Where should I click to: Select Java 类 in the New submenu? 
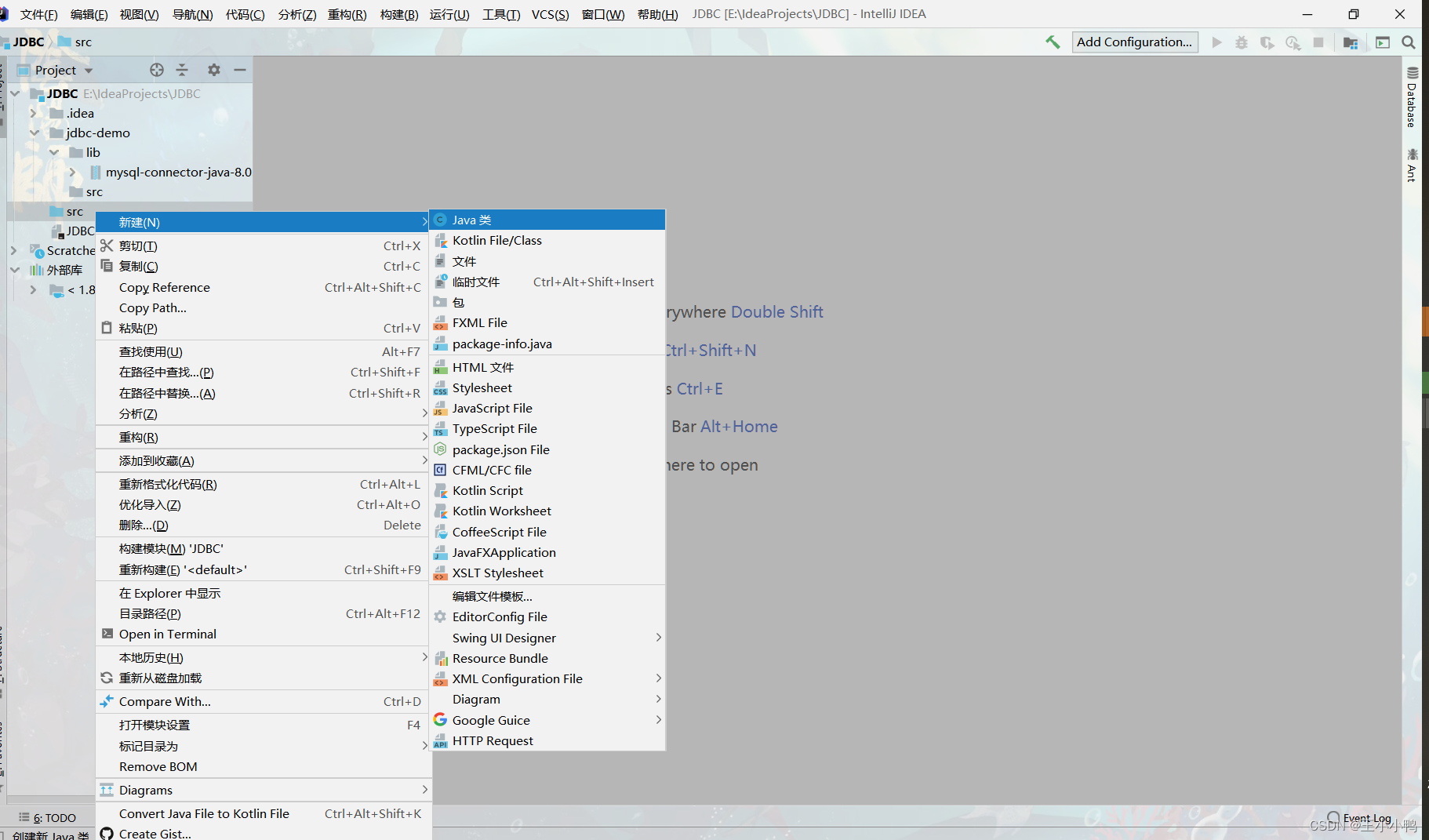point(547,220)
